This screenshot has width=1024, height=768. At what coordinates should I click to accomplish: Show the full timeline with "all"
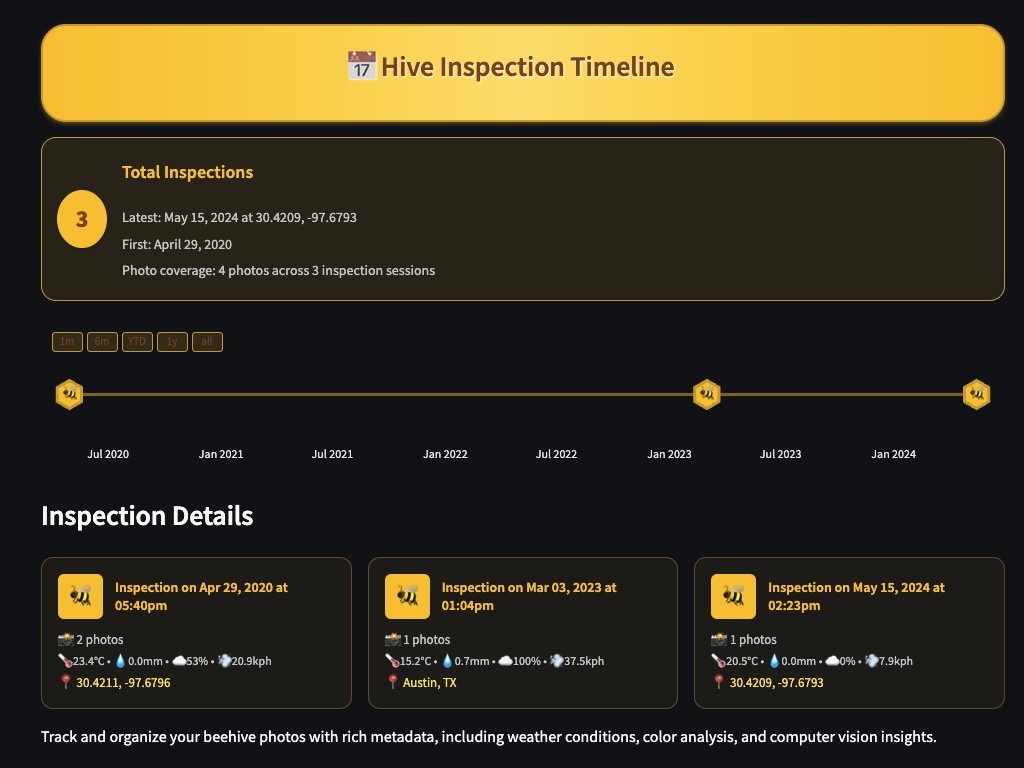pyautogui.click(x=207, y=342)
